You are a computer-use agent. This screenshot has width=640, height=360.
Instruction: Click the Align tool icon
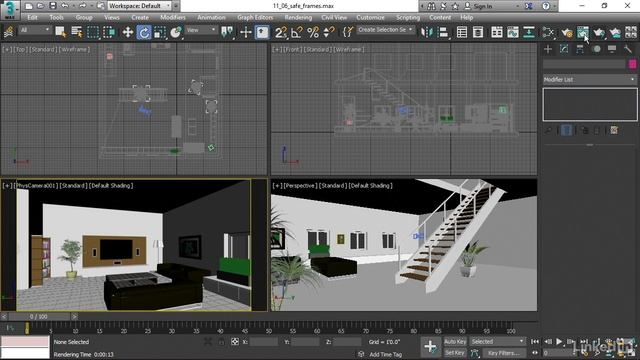[x=443, y=32]
